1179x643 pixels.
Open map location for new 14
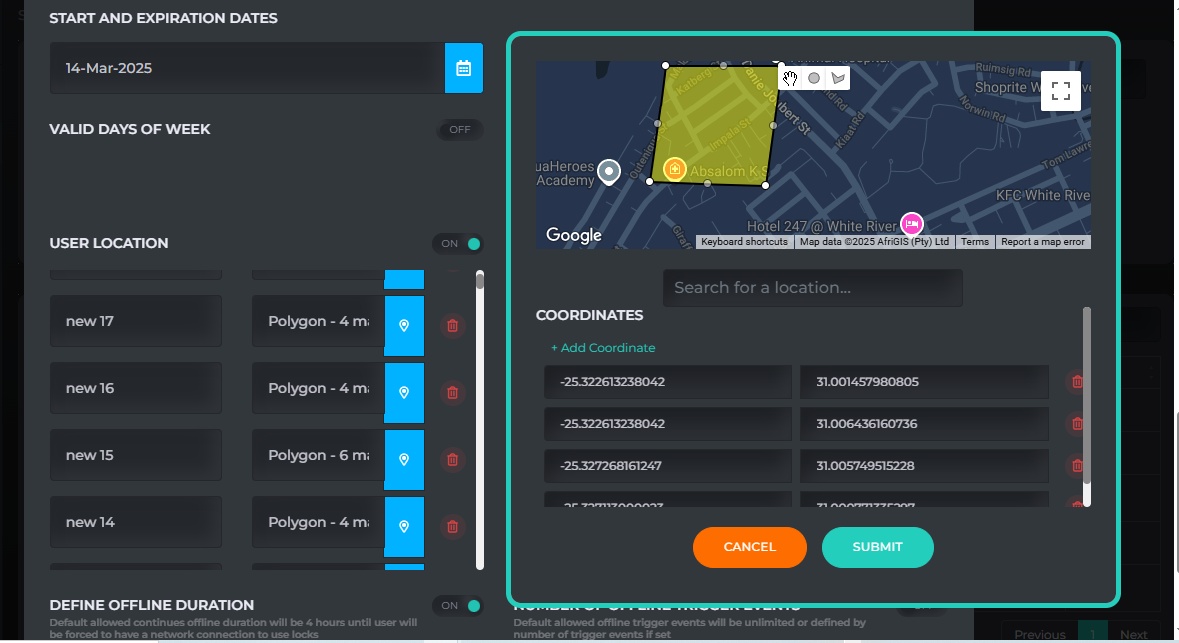(x=404, y=526)
